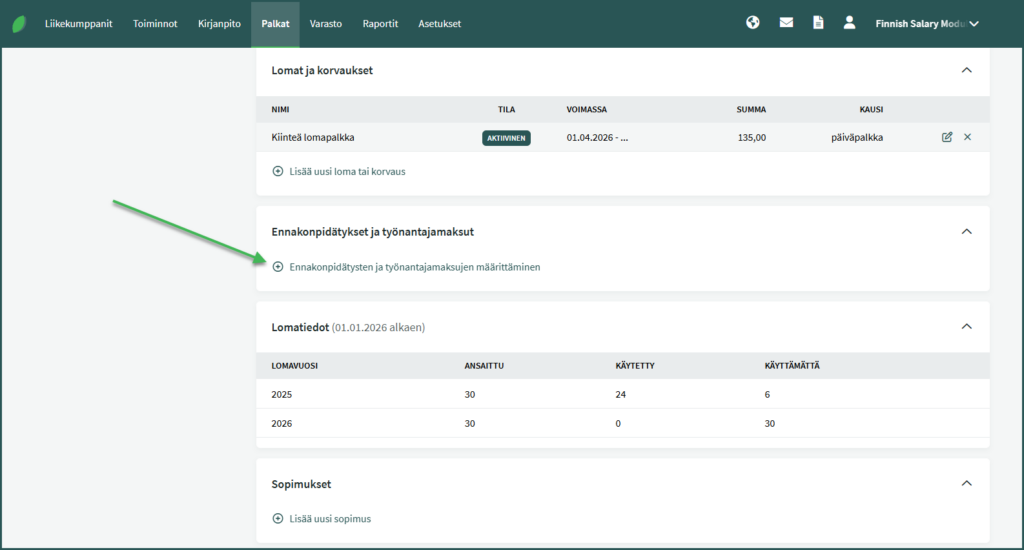Click the AKTIIVINEN status badge
This screenshot has width=1024, height=550.
pyautogui.click(x=506, y=138)
